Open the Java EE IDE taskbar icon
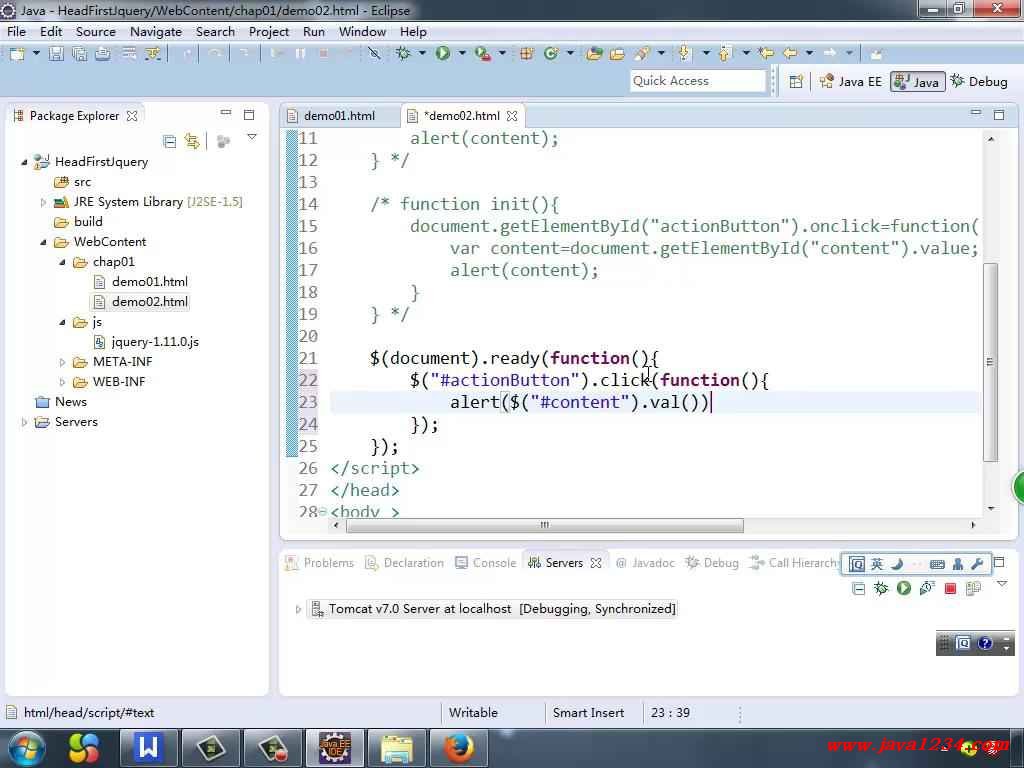 coord(335,748)
